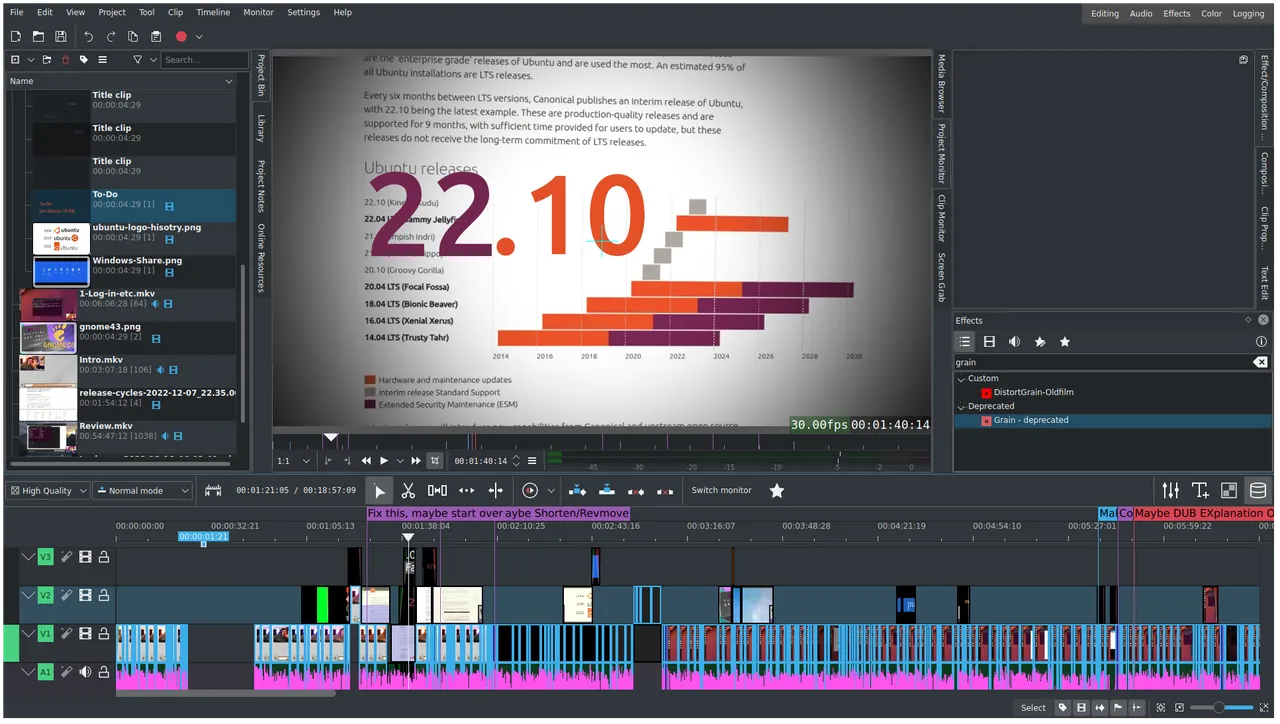
Task: Click the Paste icon in main toolbar
Action: (x=156, y=37)
